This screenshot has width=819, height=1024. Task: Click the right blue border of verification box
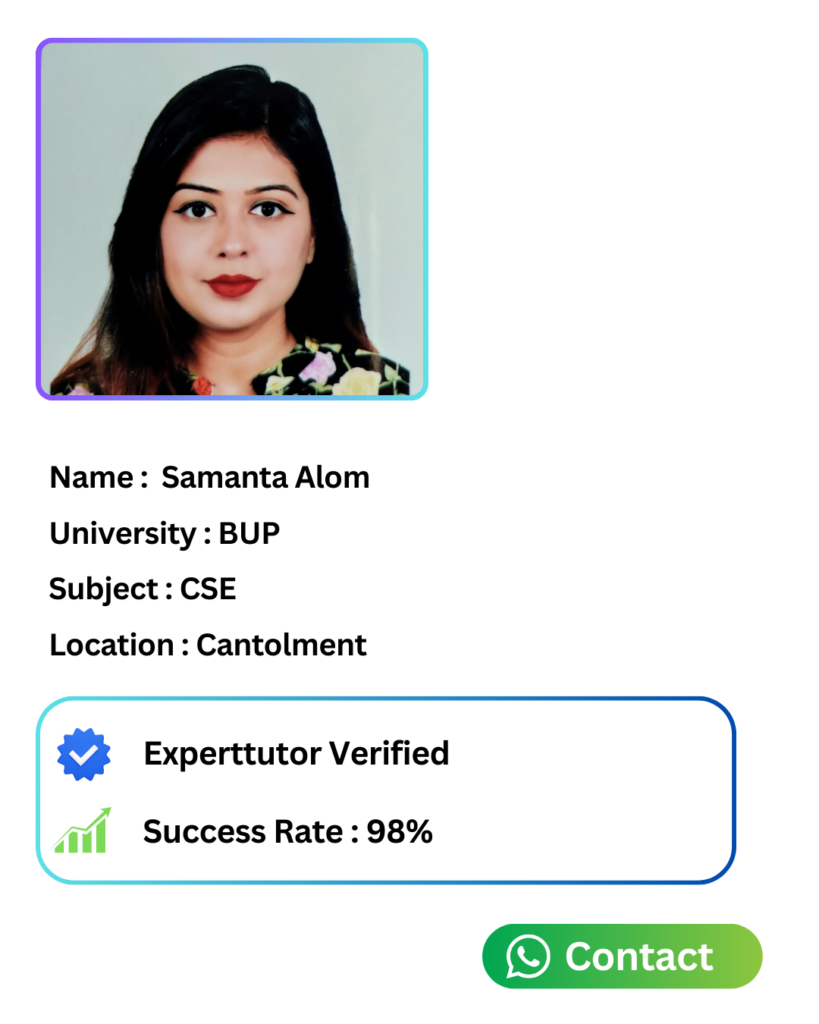[733, 790]
